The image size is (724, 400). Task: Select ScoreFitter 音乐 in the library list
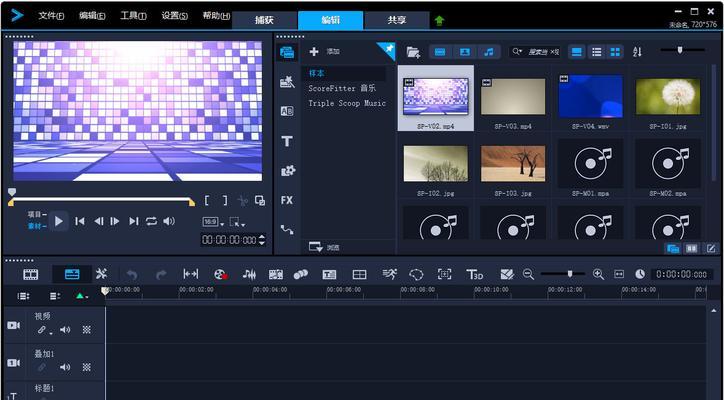pos(342,88)
